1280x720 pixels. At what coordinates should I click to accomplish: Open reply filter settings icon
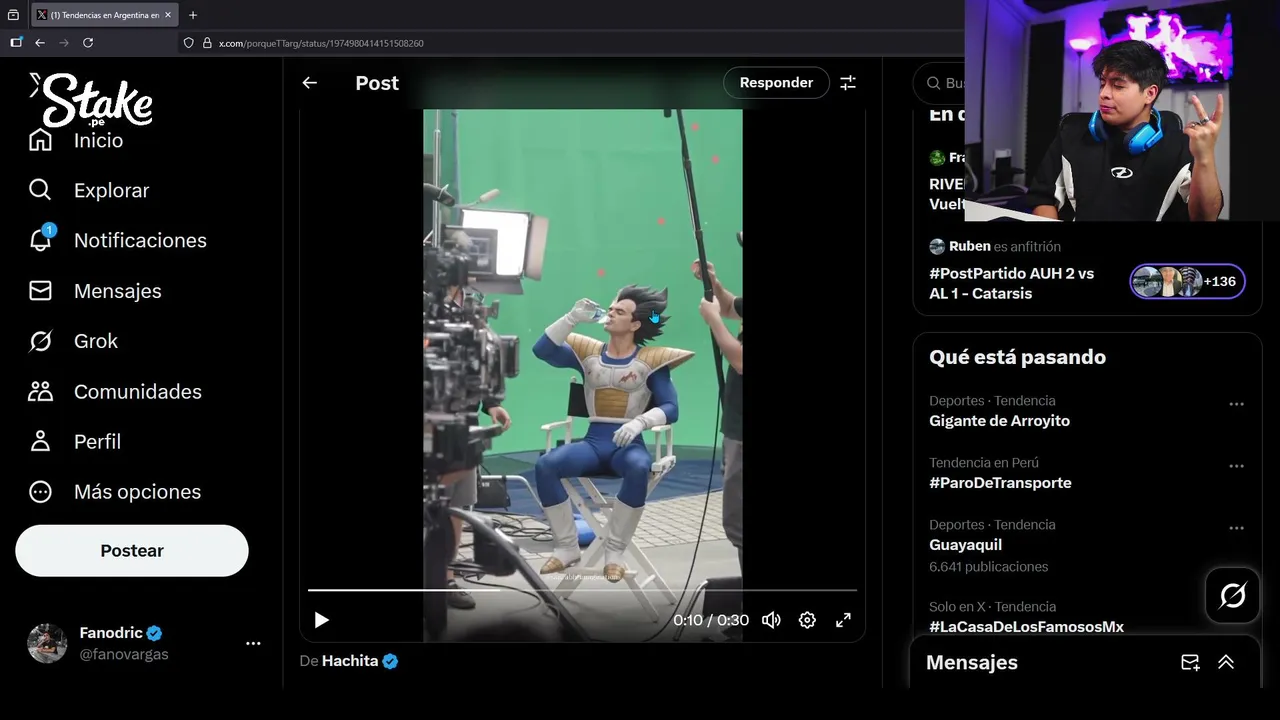pos(848,83)
